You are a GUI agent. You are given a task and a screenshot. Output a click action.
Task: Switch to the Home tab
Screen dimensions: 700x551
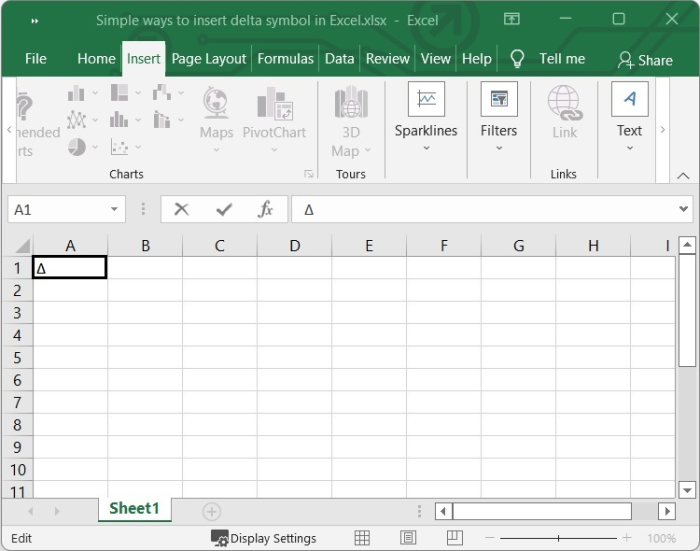tap(96, 59)
